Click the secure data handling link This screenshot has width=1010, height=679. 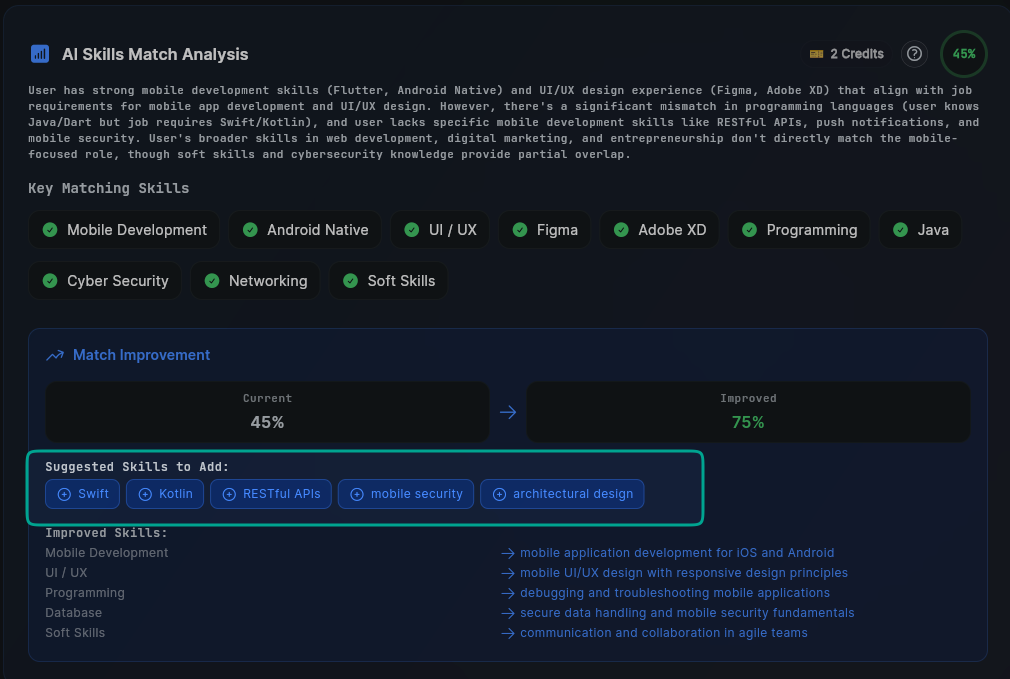pyautogui.click(x=687, y=612)
